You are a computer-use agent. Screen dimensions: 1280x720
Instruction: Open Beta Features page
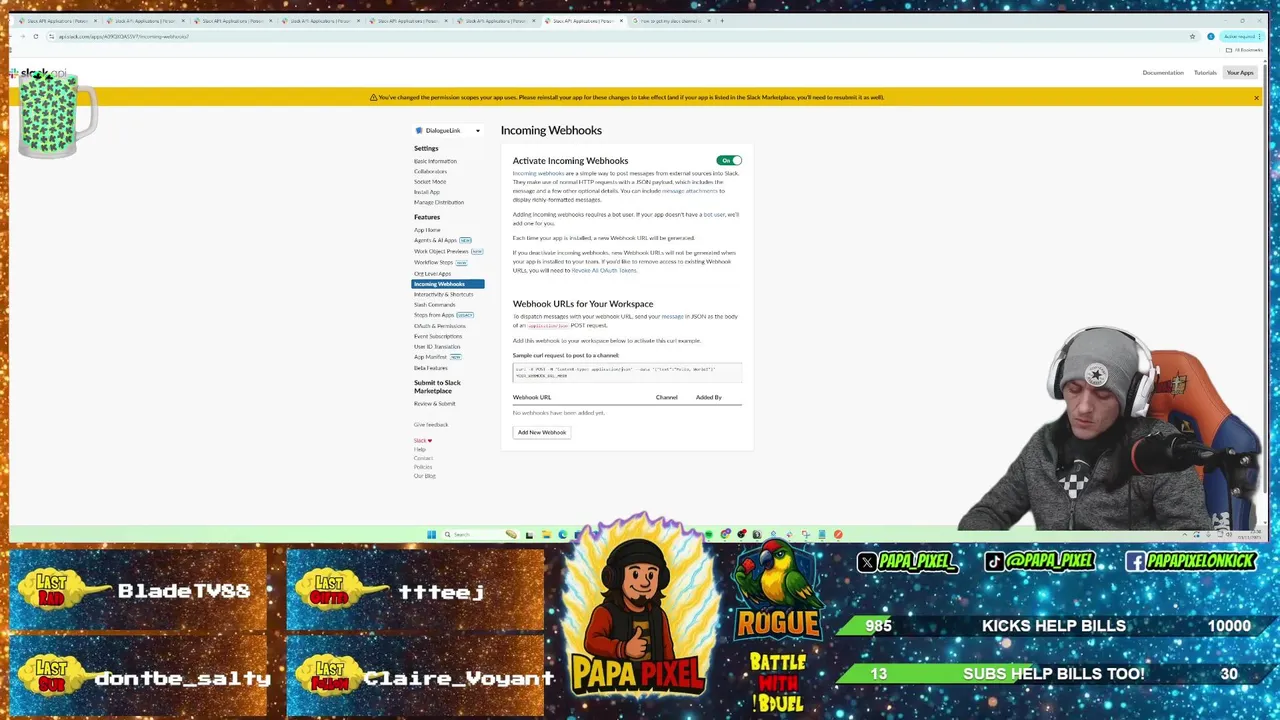[431, 368]
